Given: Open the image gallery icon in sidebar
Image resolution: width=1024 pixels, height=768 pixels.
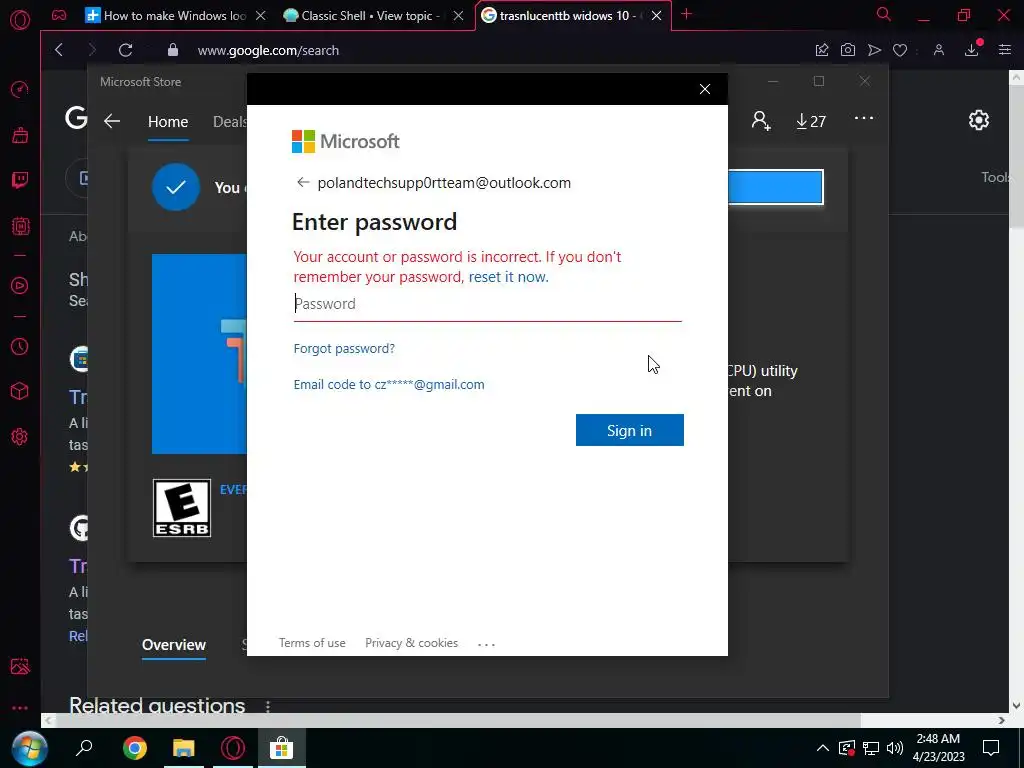Looking at the screenshot, I should (20, 666).
